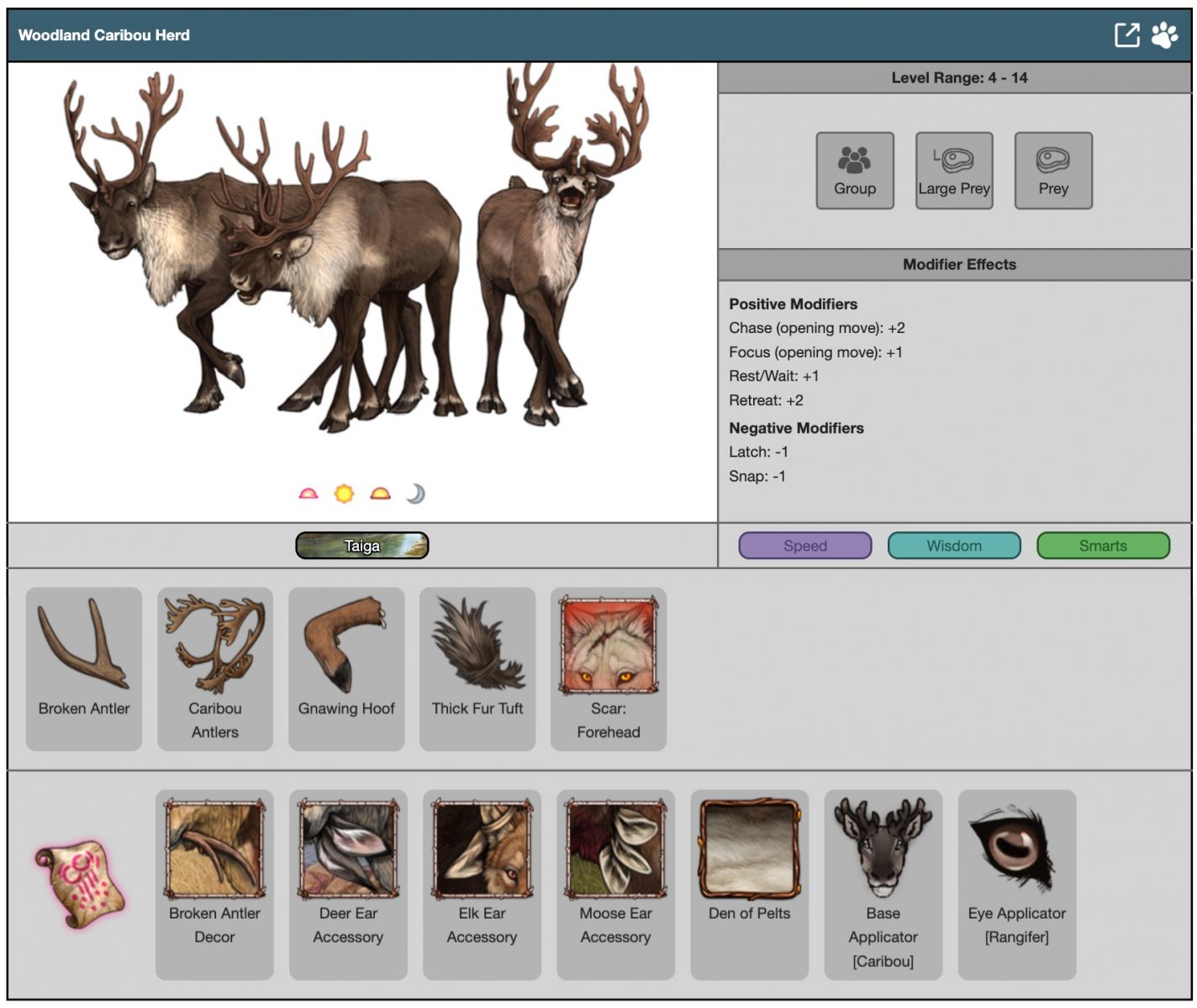The image size is (1197, 1008).
Task: Click the sunrise time-of-day icon
Action: coord(308,493)
